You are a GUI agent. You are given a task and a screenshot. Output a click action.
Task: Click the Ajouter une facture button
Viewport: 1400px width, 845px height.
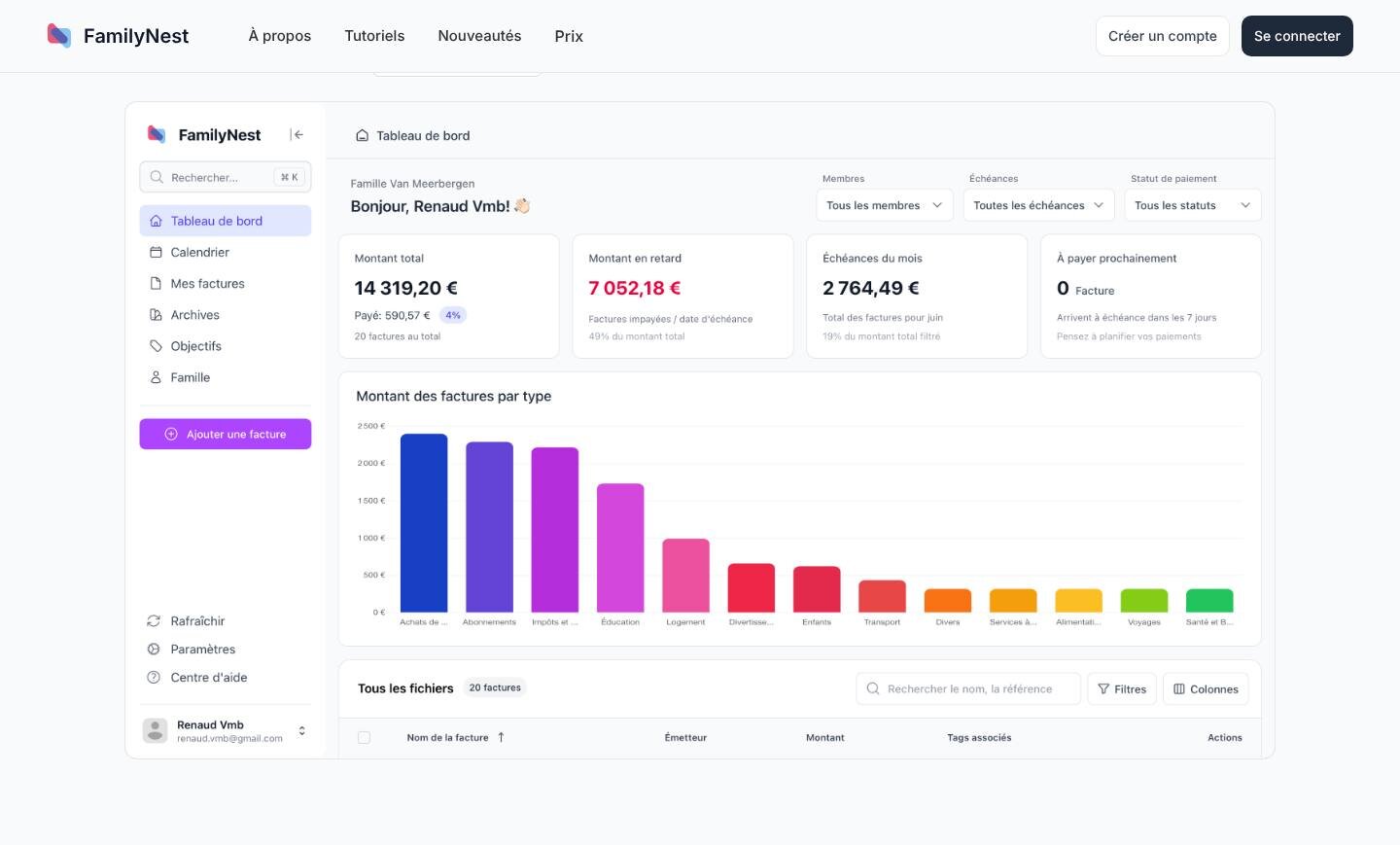coord(226,434)
